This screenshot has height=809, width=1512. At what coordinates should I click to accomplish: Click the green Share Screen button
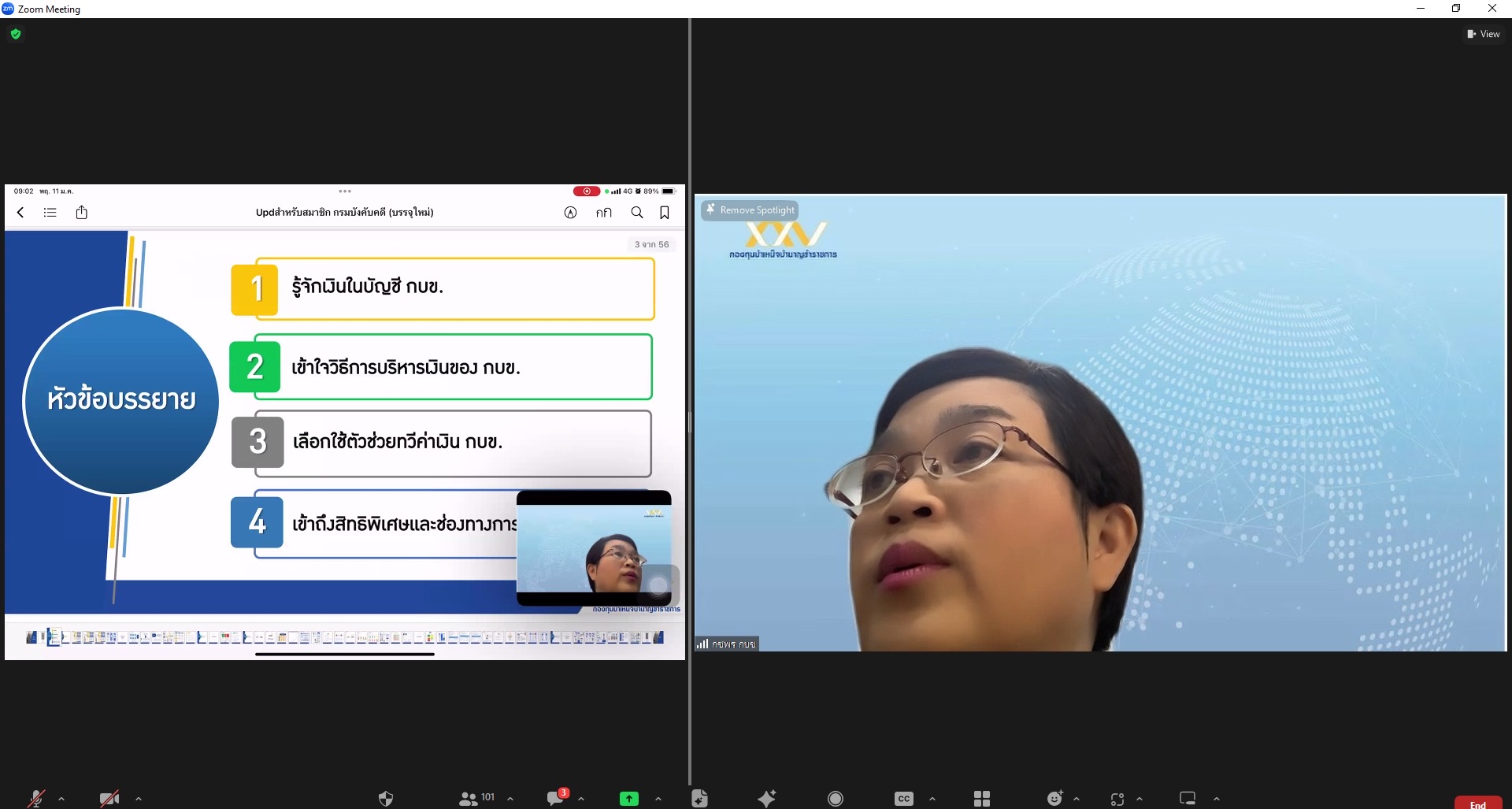click(629, 798)
